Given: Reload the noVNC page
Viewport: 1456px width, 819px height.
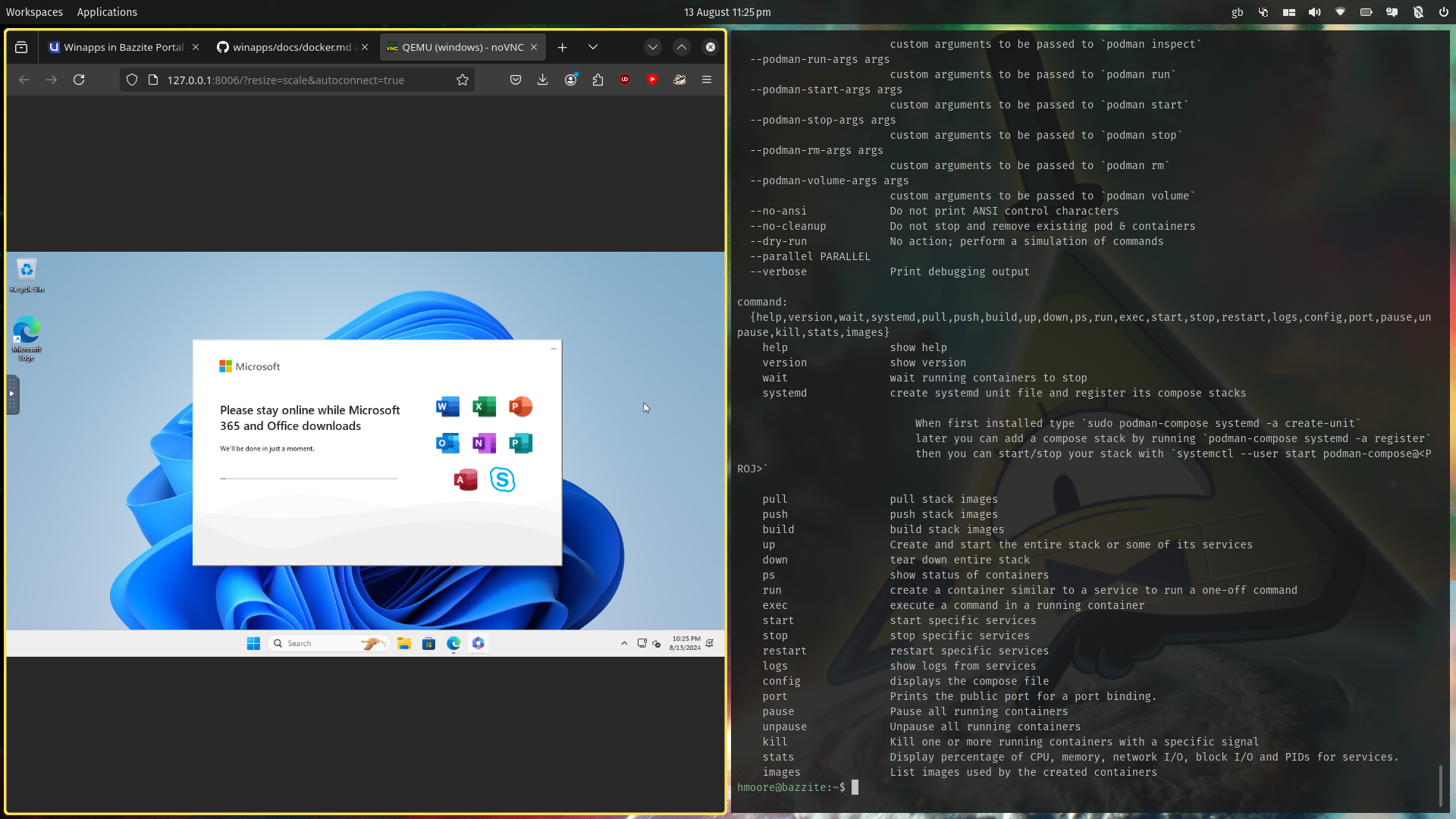Looking at the screenshot, I should (x=79, y=80).
